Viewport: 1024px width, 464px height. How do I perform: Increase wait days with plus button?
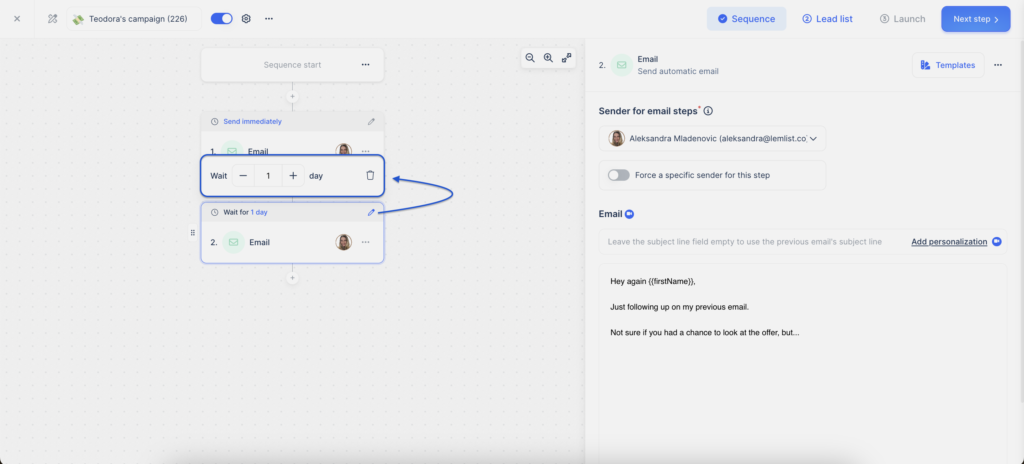(293, 176)
